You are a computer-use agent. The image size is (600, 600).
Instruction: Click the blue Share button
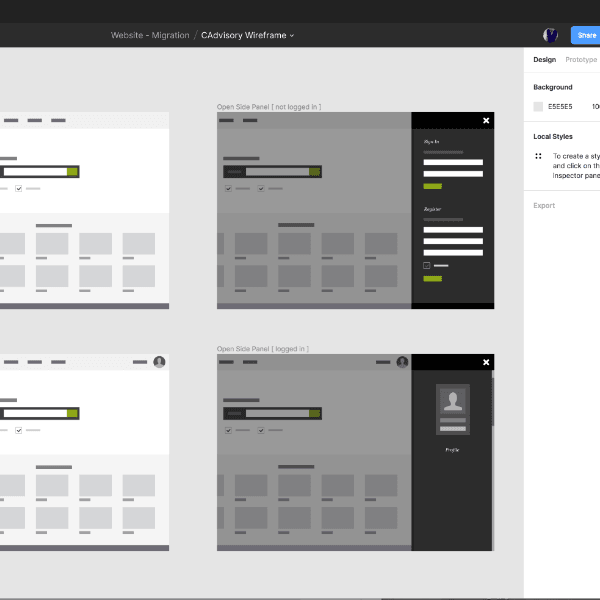pos(585,35)
